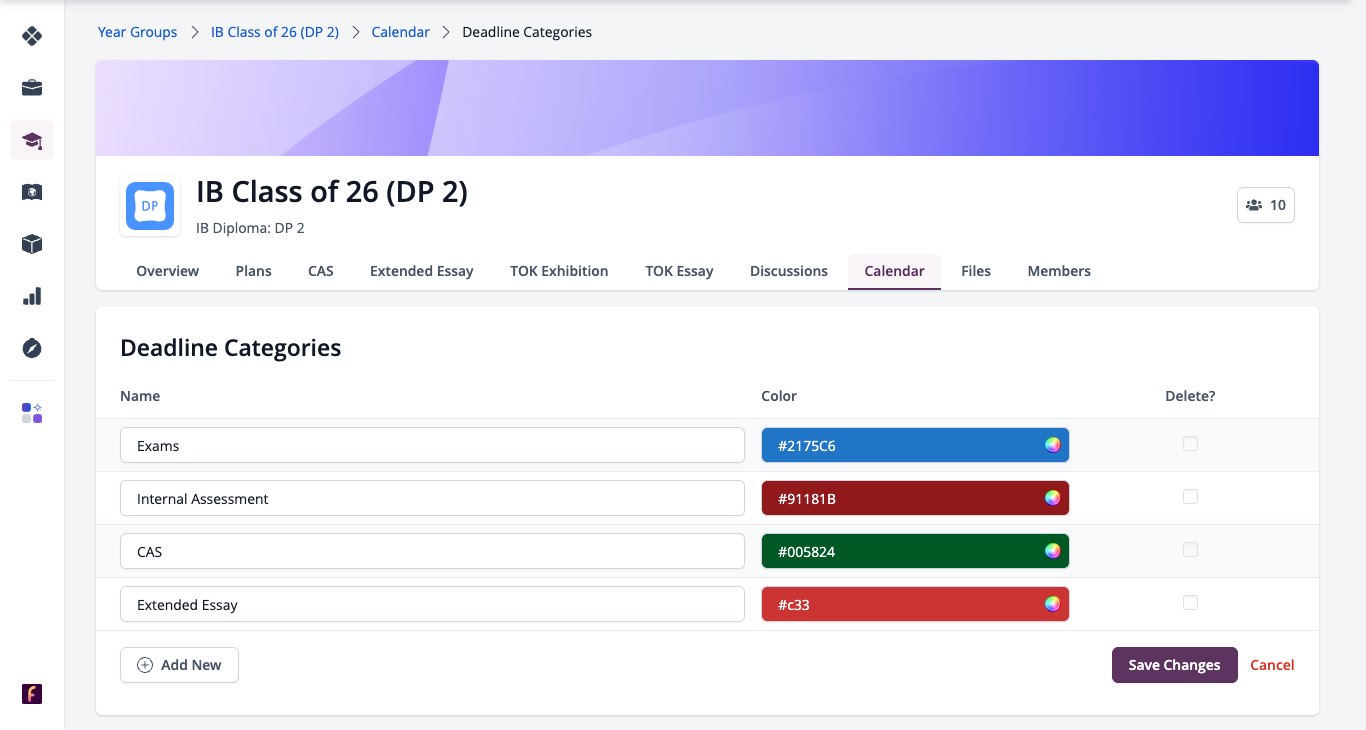The height and width of the screenshot is (730, 1366).
Task: Open the Discussions tab
Action: pos(789,271)
